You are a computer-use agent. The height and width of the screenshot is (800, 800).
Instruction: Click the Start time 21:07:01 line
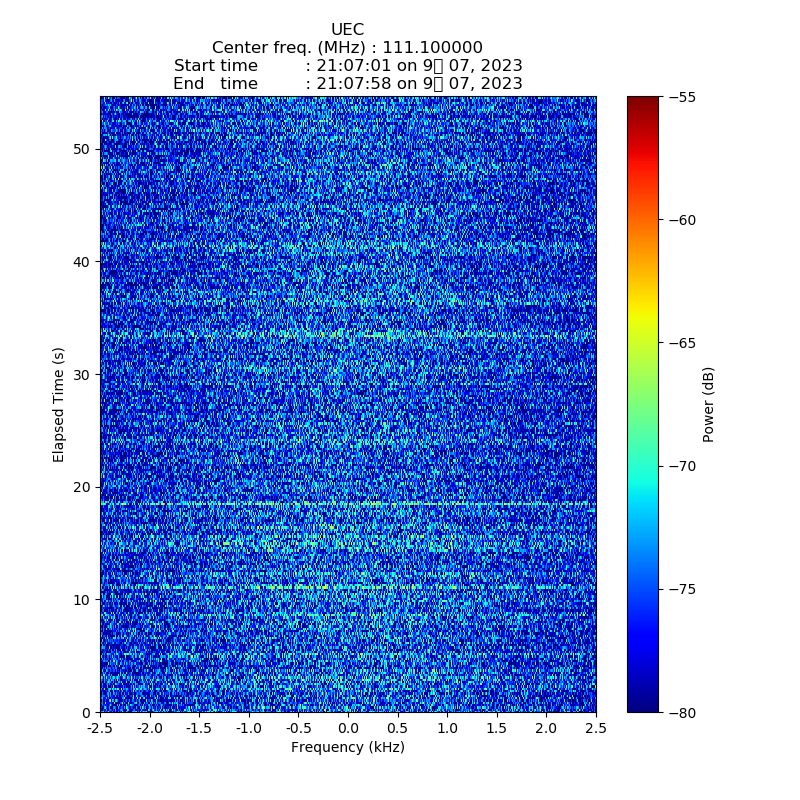tap(347, 66)
